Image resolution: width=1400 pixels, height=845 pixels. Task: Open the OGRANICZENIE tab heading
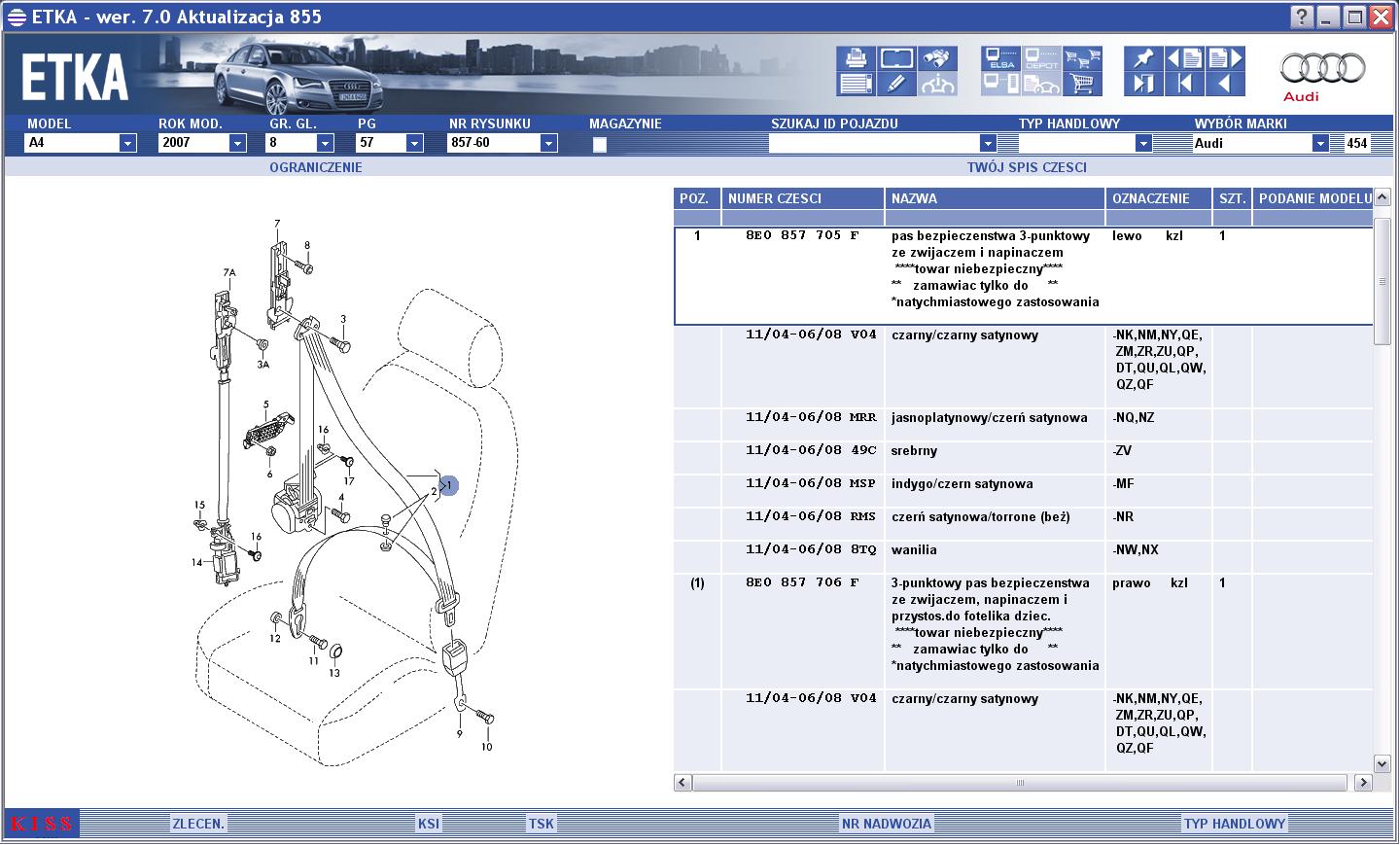coord(316,167)
